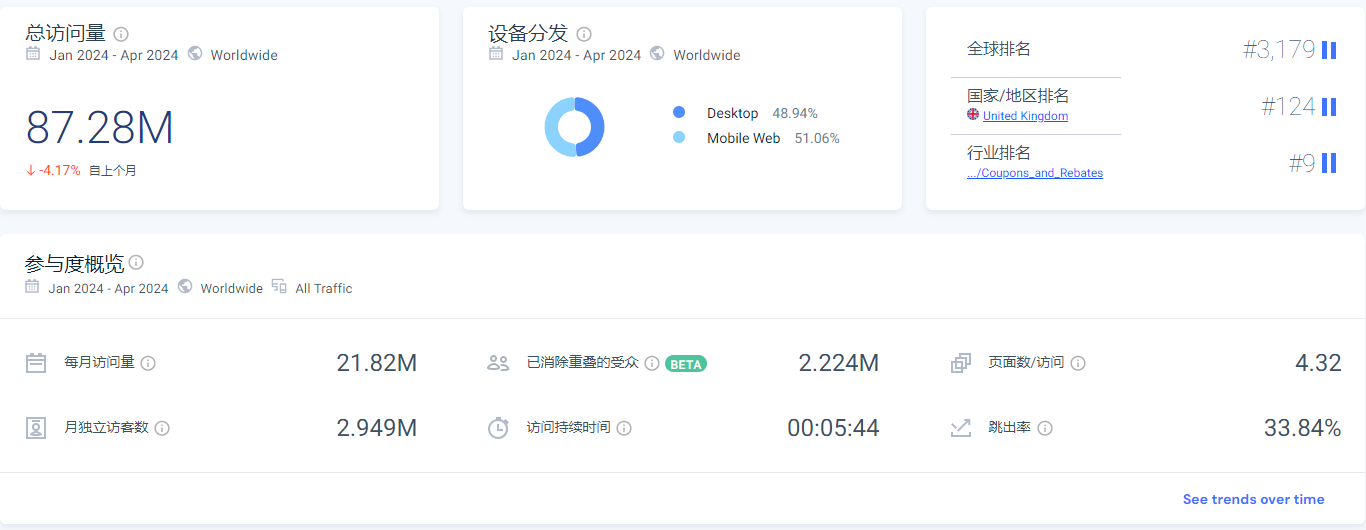Click the info icon next to 参与度概览
This screenshot has width=1366, height=530.
click(x=136, y=262)
